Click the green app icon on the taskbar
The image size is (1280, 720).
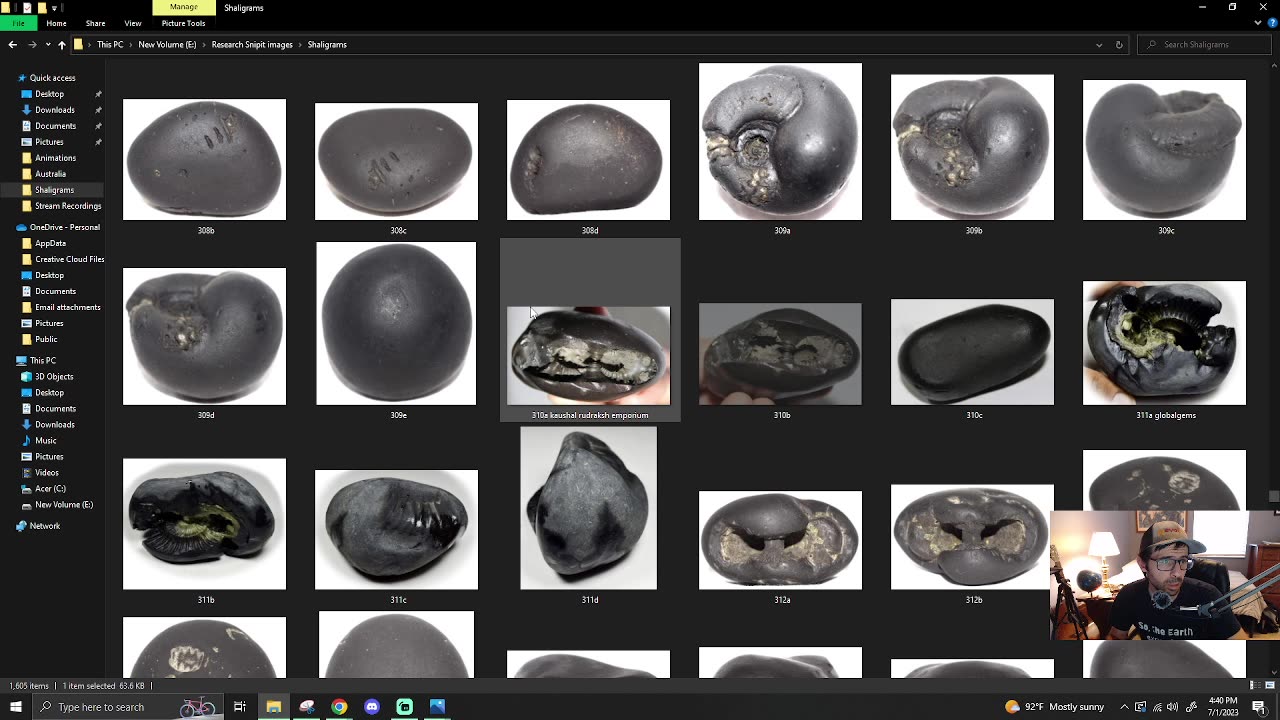[405, 707]
